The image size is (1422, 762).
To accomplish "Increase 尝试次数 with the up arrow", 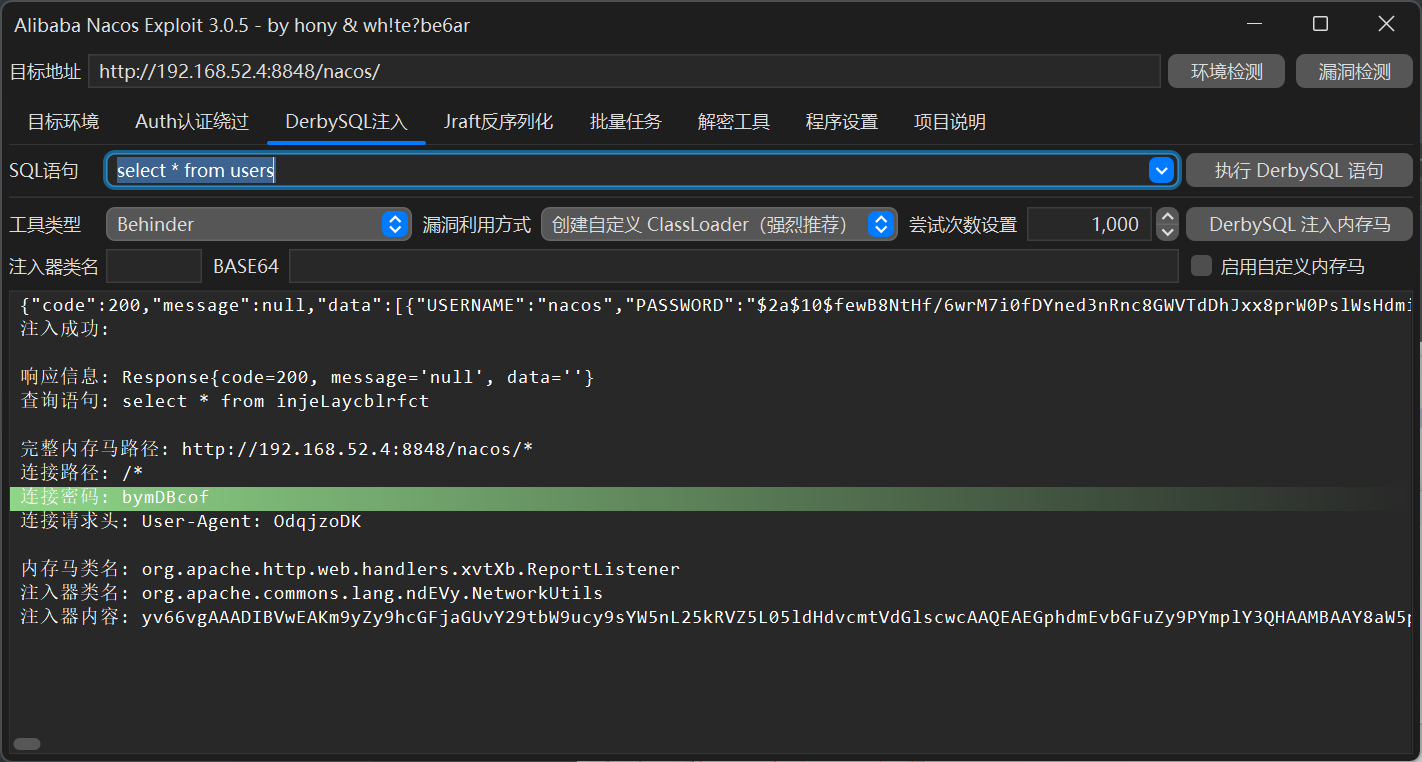I will (x=1167, y=216).
